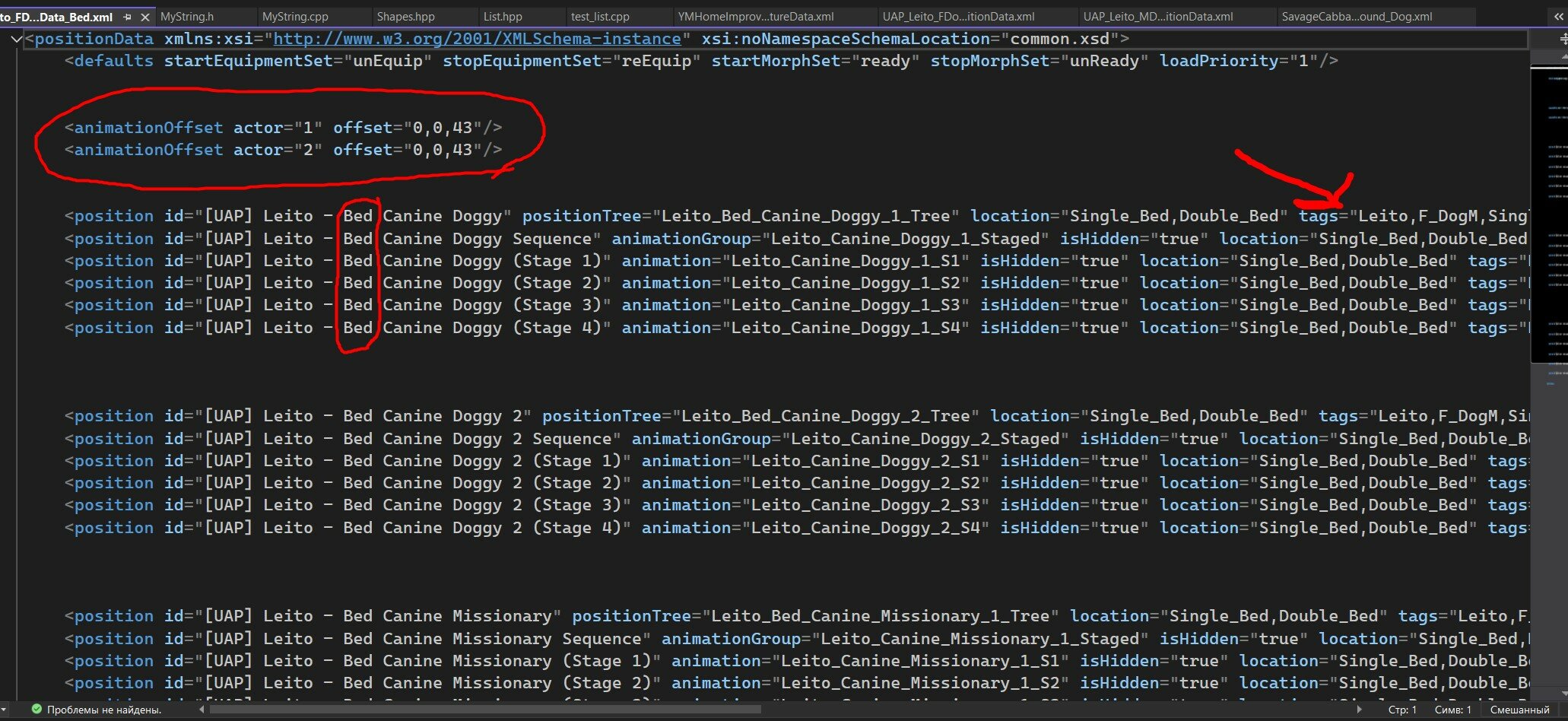Open the 'Проблемы не найдены' status indicator
The image size is (1568, 721).
(103, 710)
